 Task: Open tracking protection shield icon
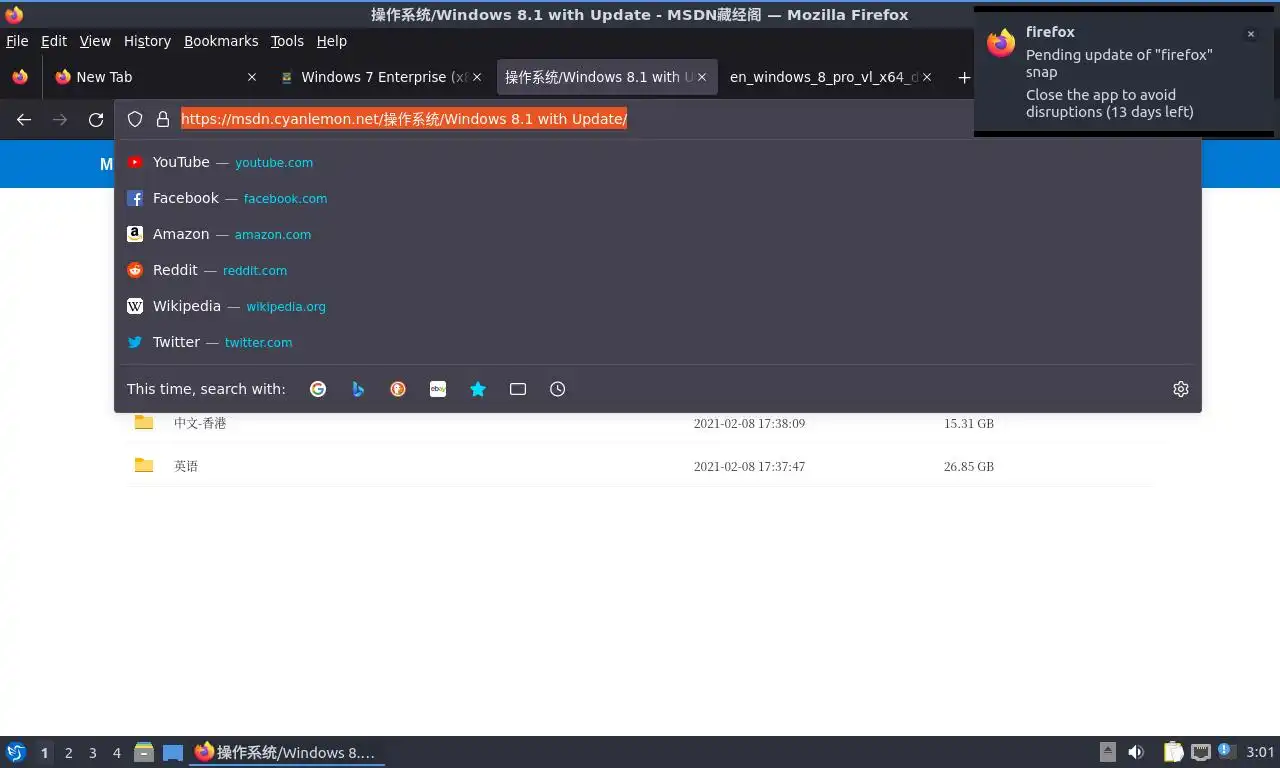[x=135, y=119]
